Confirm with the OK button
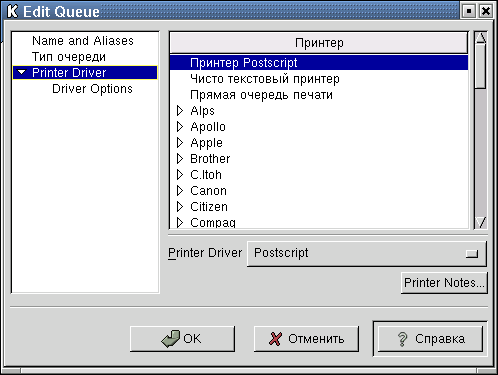The image size is (498, 375). [182, 339]
